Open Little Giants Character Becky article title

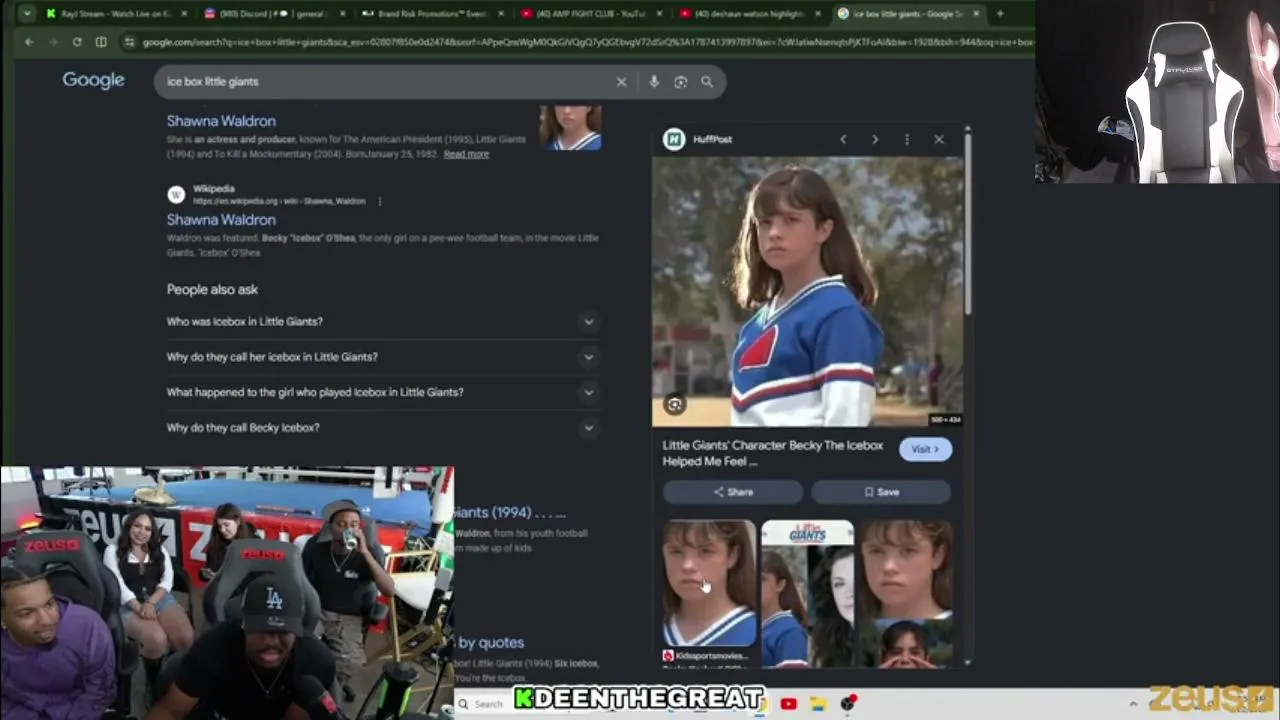point(773,453)
